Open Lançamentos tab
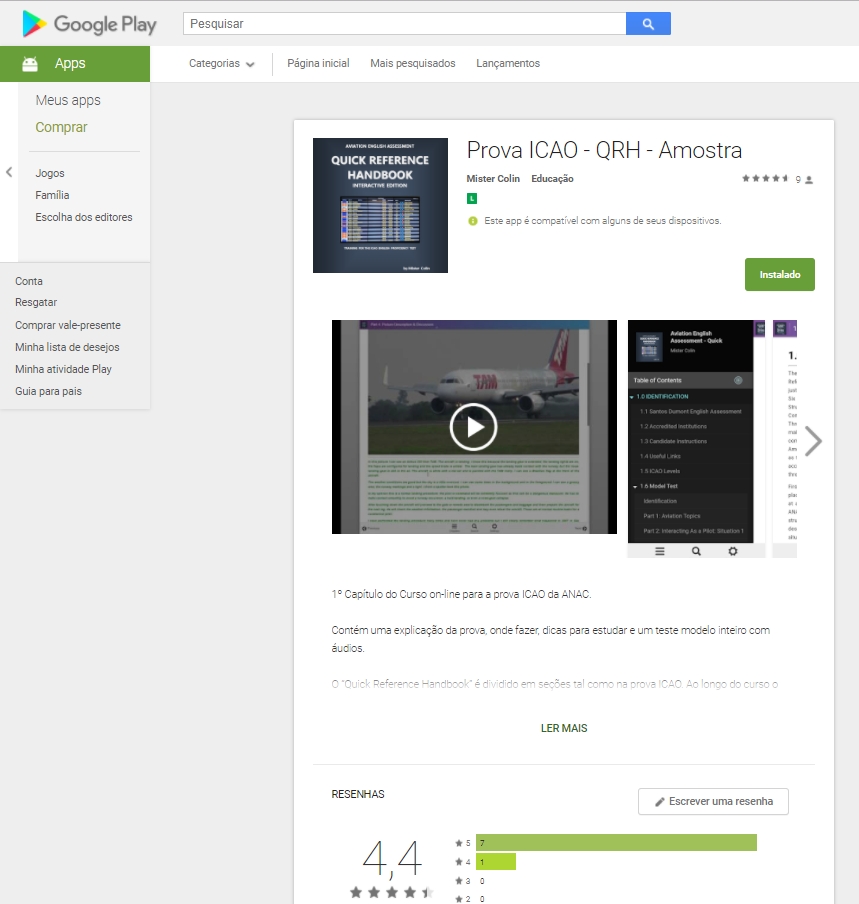859x904 pixels. click(508, 63)
